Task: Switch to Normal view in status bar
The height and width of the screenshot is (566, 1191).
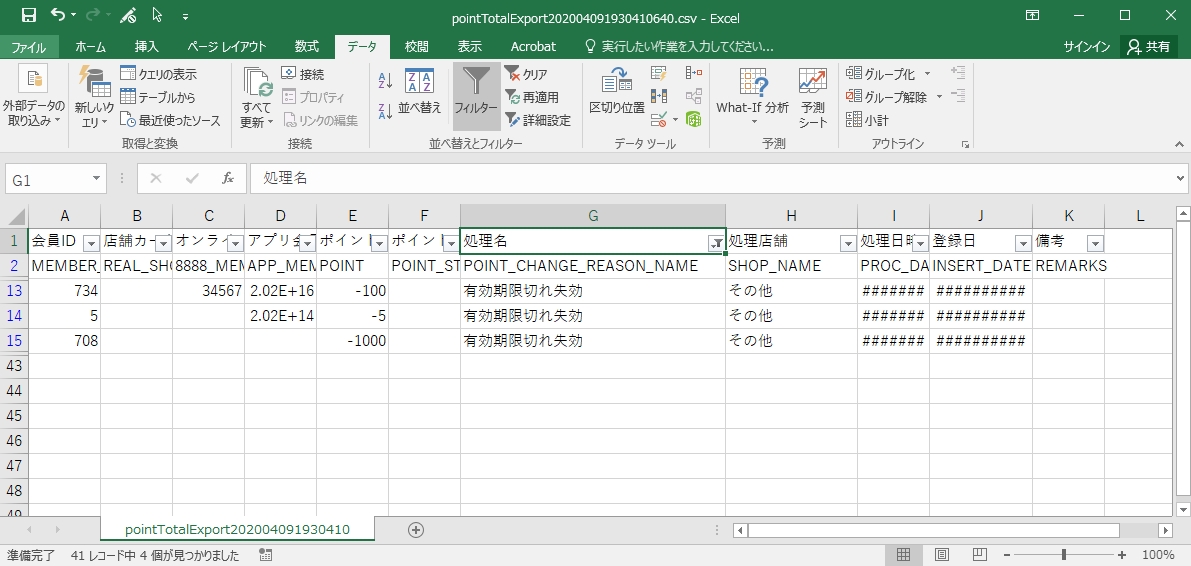Action: click(x=903, y=555)
